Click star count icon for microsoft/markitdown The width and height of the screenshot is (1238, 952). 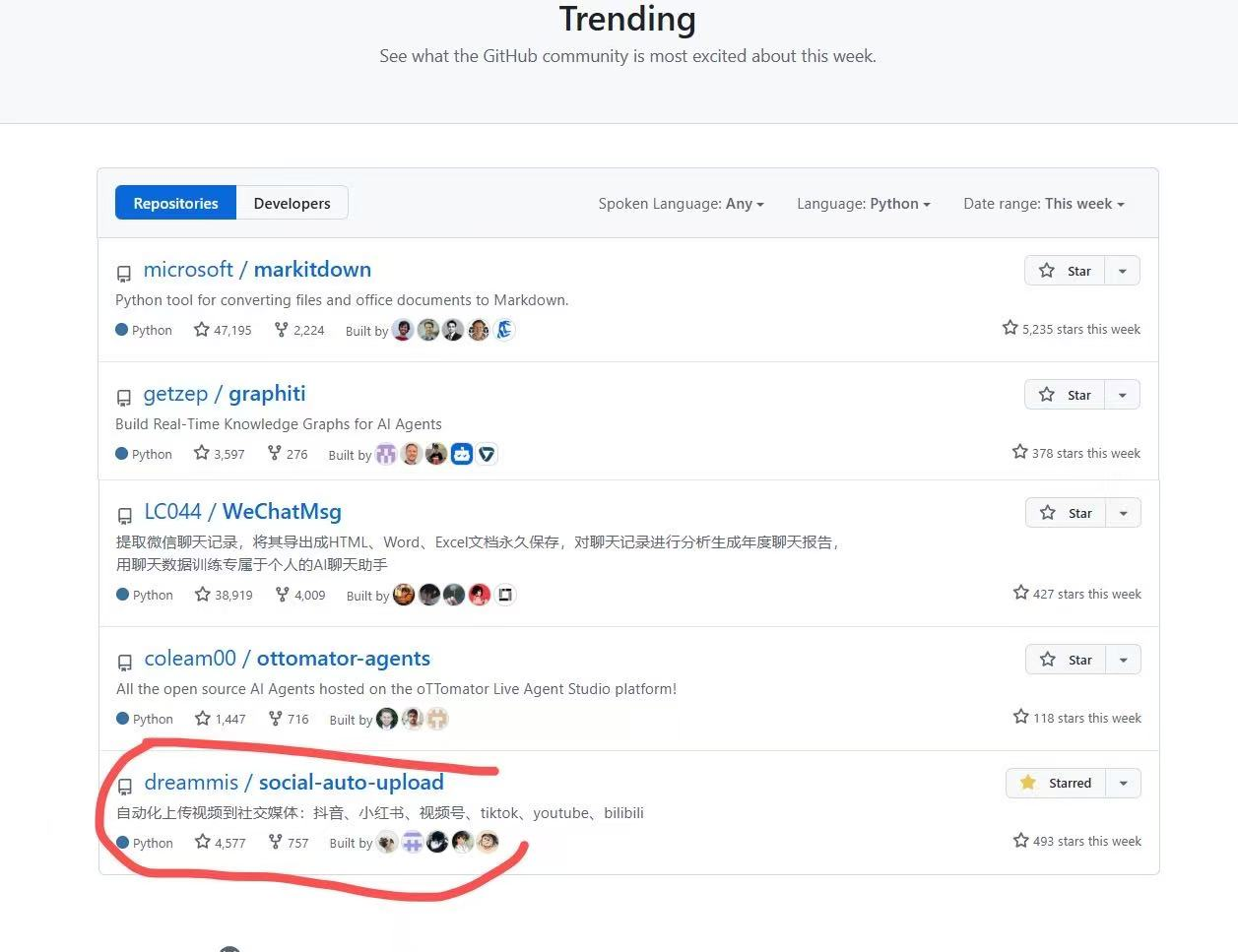[202, 330]
